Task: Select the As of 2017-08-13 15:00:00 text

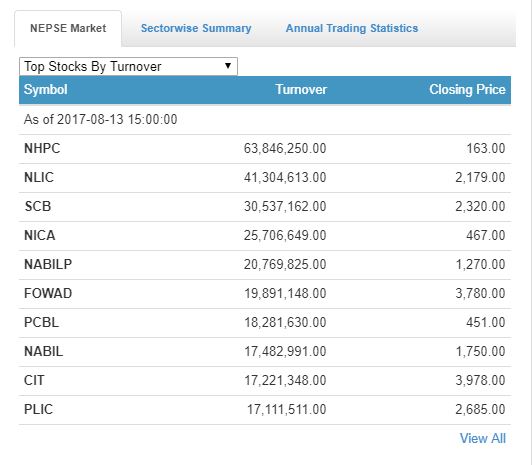Action: click(100, 119)
